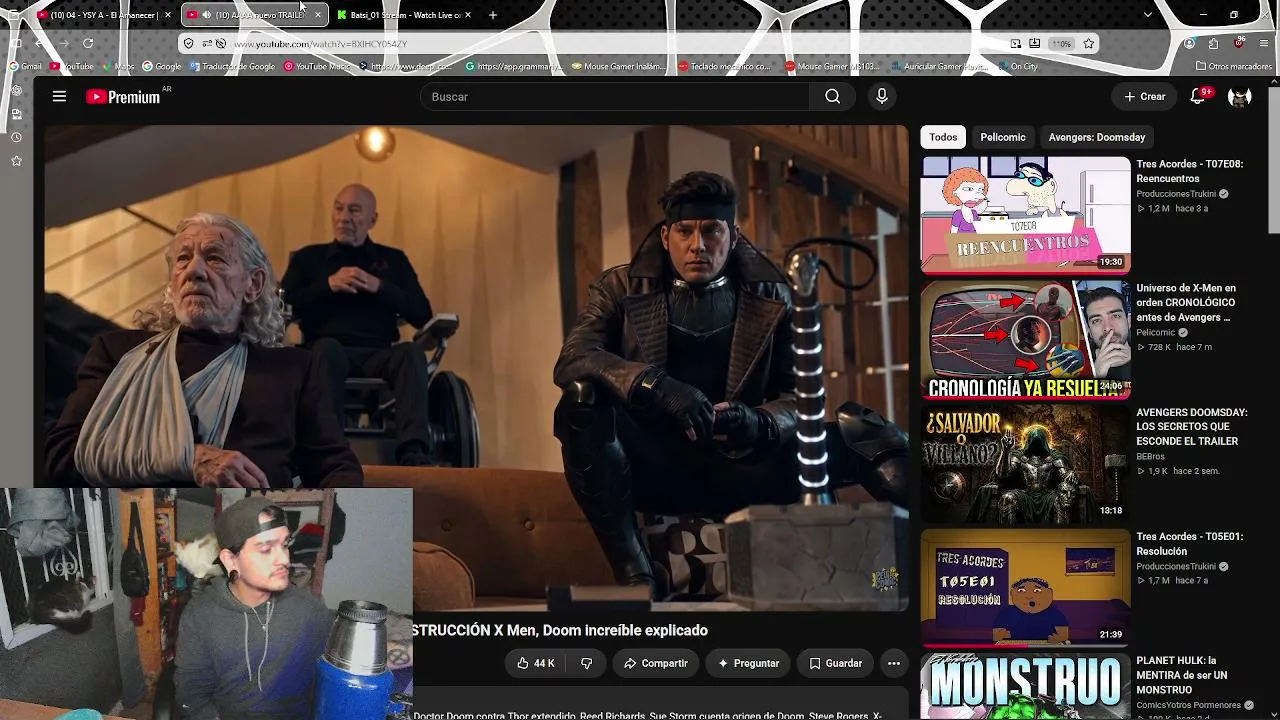This screenshot has height=720, width=1280.
Task: Click the browser zoom level indicator
Action: 1061,43
